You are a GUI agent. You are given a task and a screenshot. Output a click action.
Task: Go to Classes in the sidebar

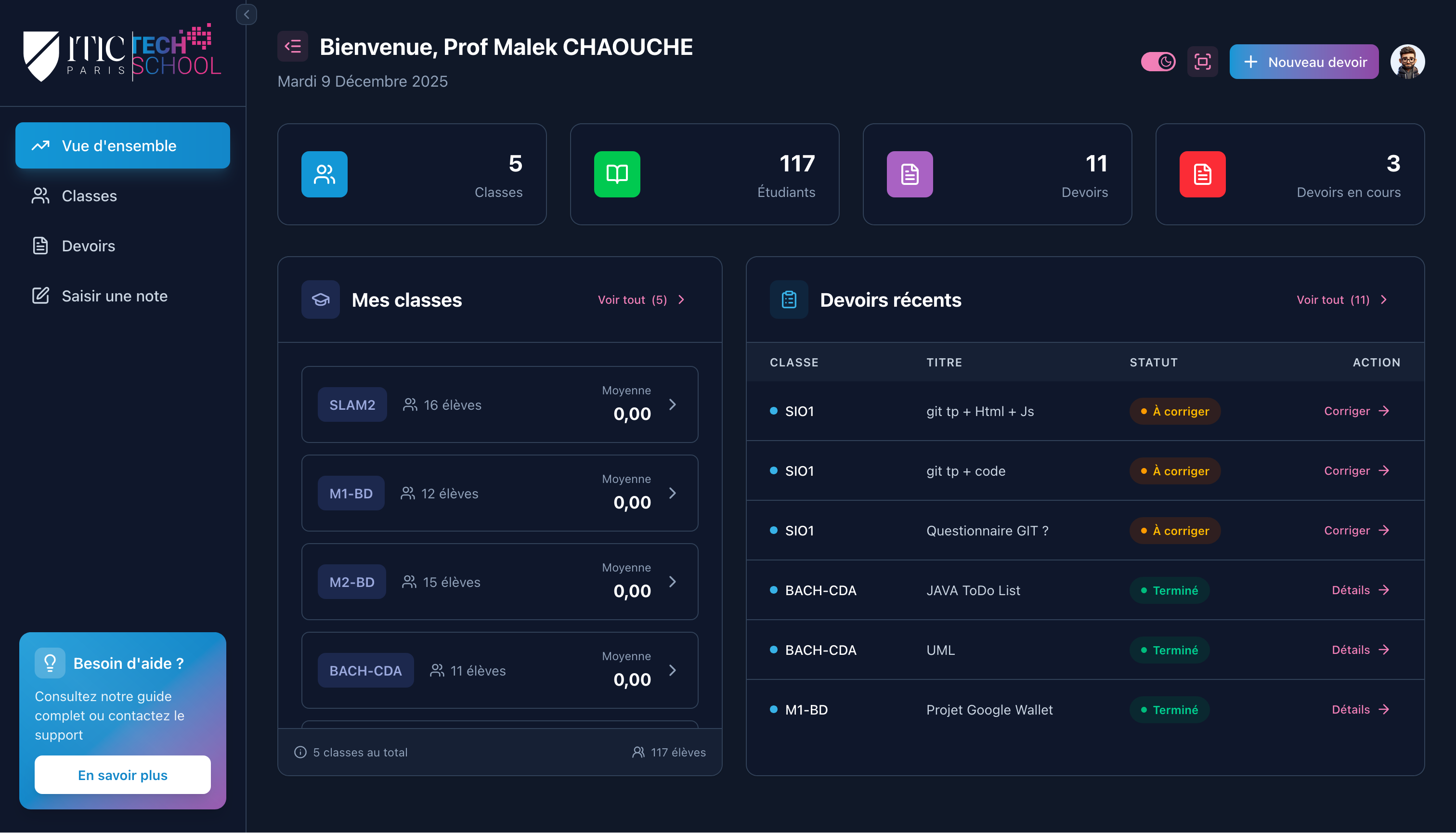coord(89,195)
